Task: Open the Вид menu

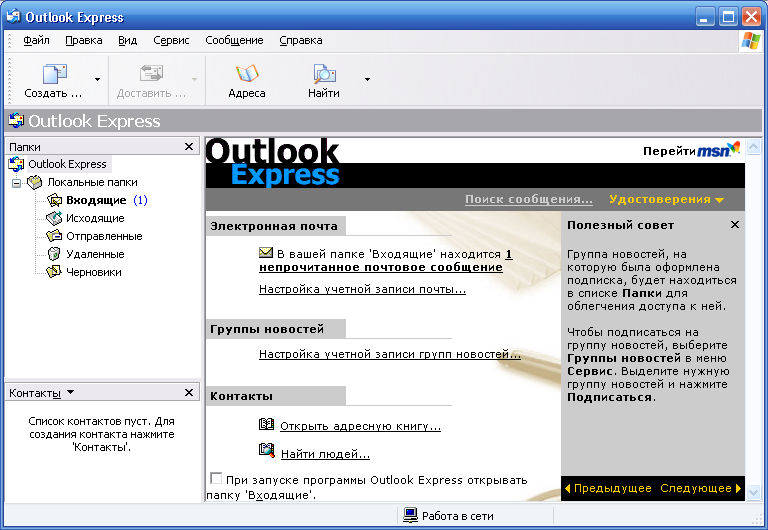Action: [127, 41]
